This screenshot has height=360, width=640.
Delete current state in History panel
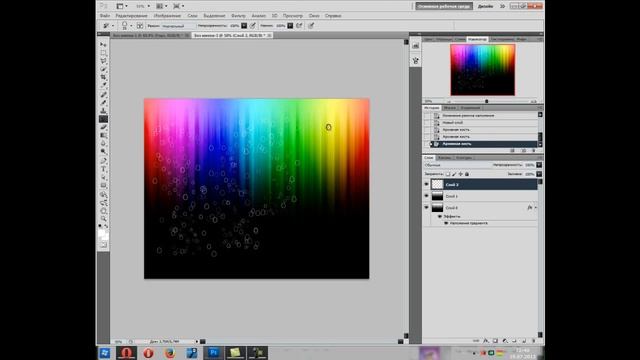pyautogui.click(x=533, y=151)
